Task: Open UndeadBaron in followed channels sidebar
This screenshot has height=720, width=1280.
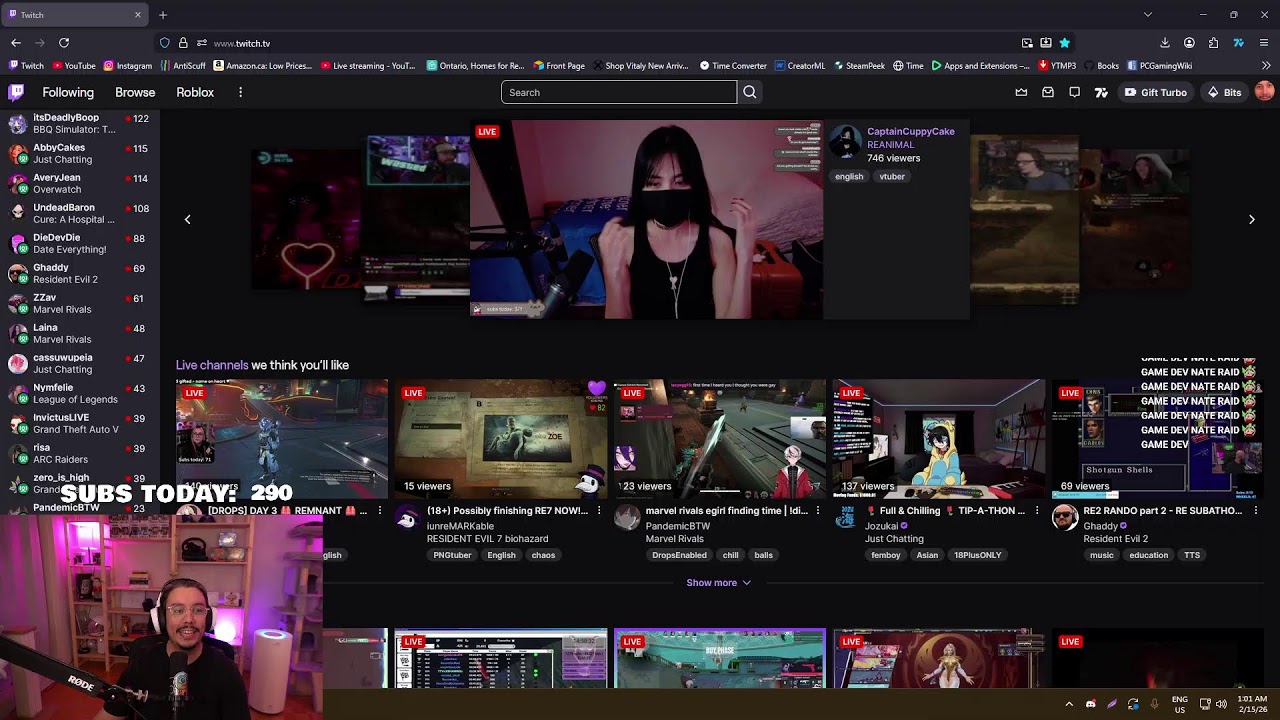Action: pyautogui.click(x=78, y=213)
